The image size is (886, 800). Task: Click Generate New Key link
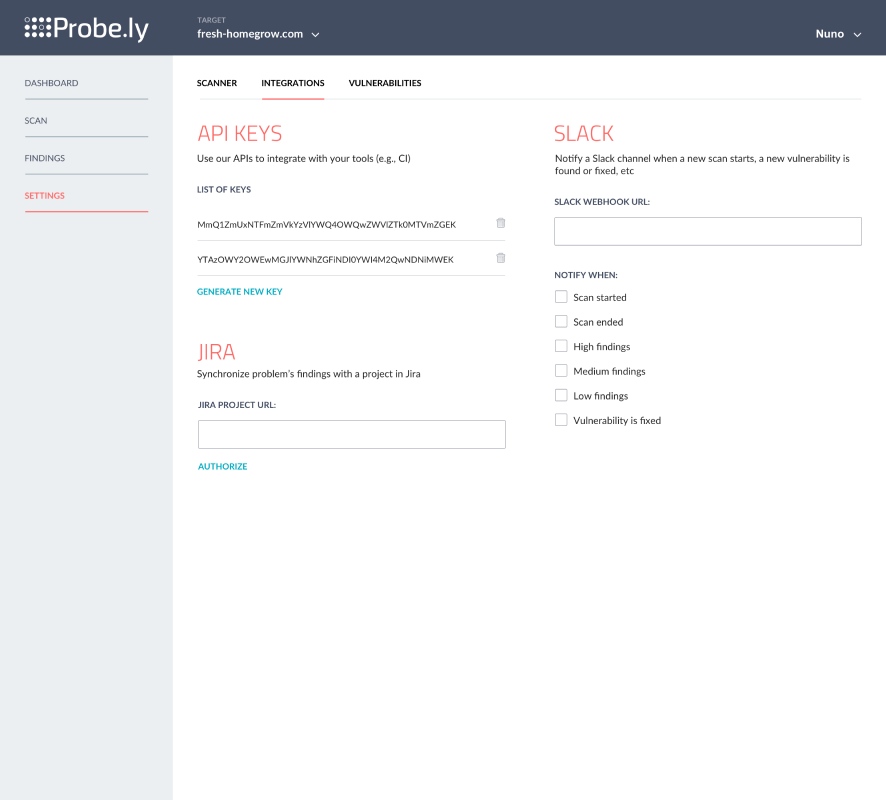click(240, 292)
